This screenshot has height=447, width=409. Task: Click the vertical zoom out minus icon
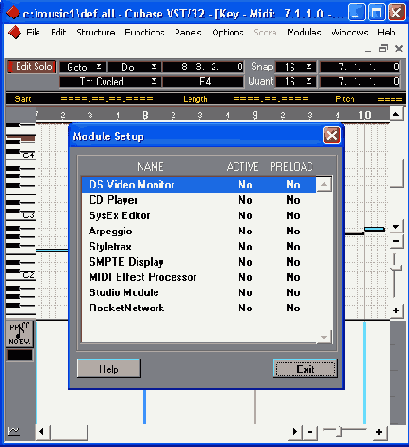coord(396,241)
